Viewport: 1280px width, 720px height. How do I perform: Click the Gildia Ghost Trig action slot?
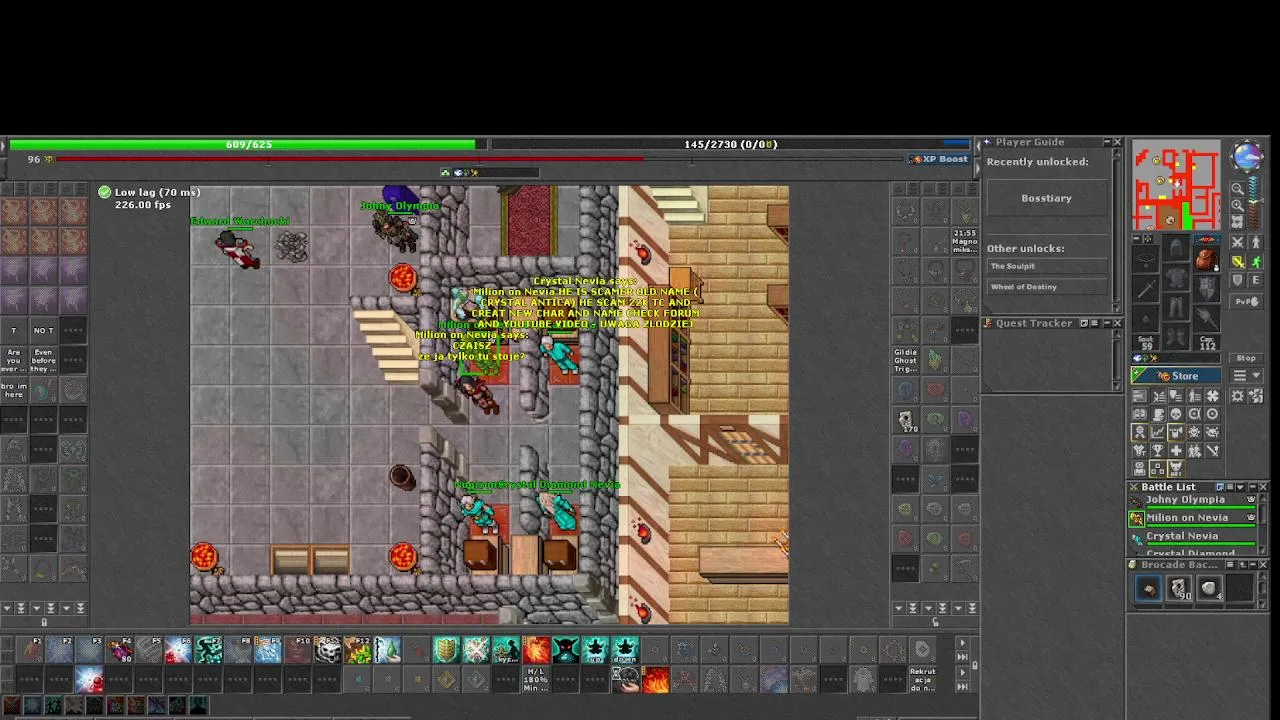[905, 360]
